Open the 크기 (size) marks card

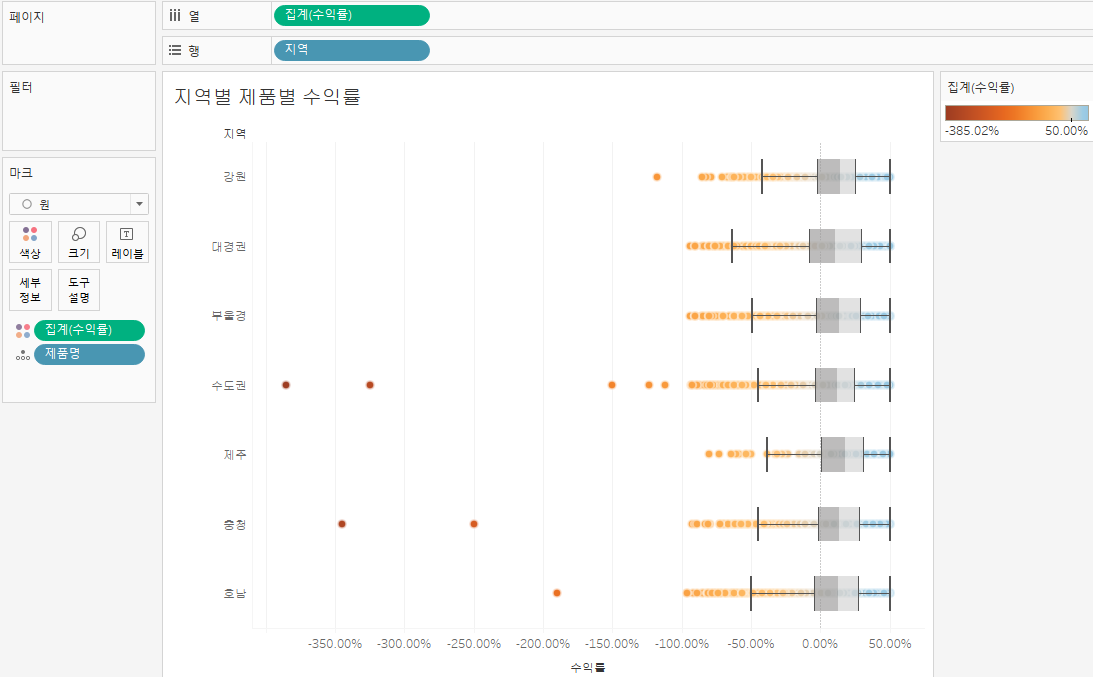point(79,242)
